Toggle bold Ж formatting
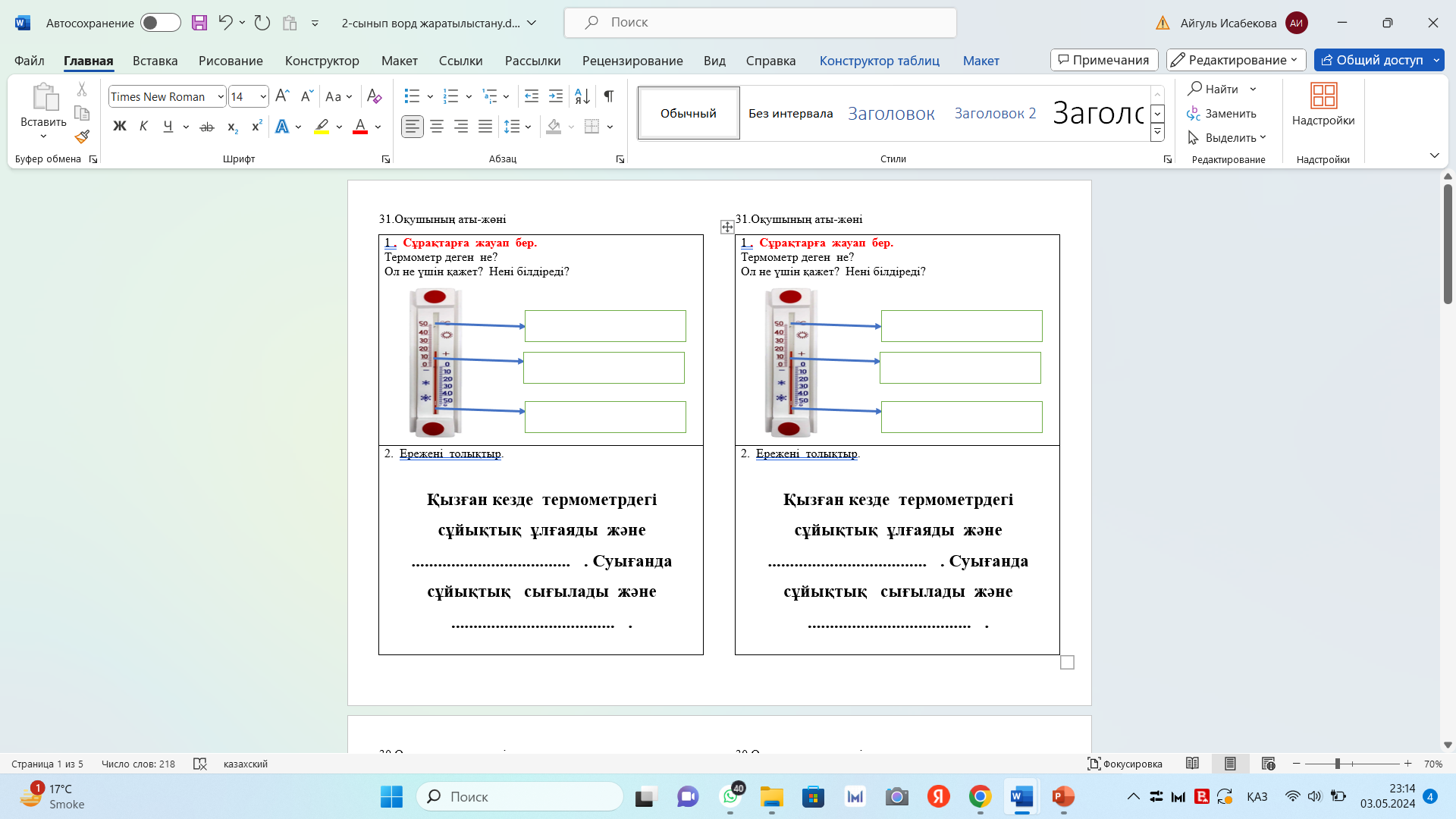 coord(120,127)
